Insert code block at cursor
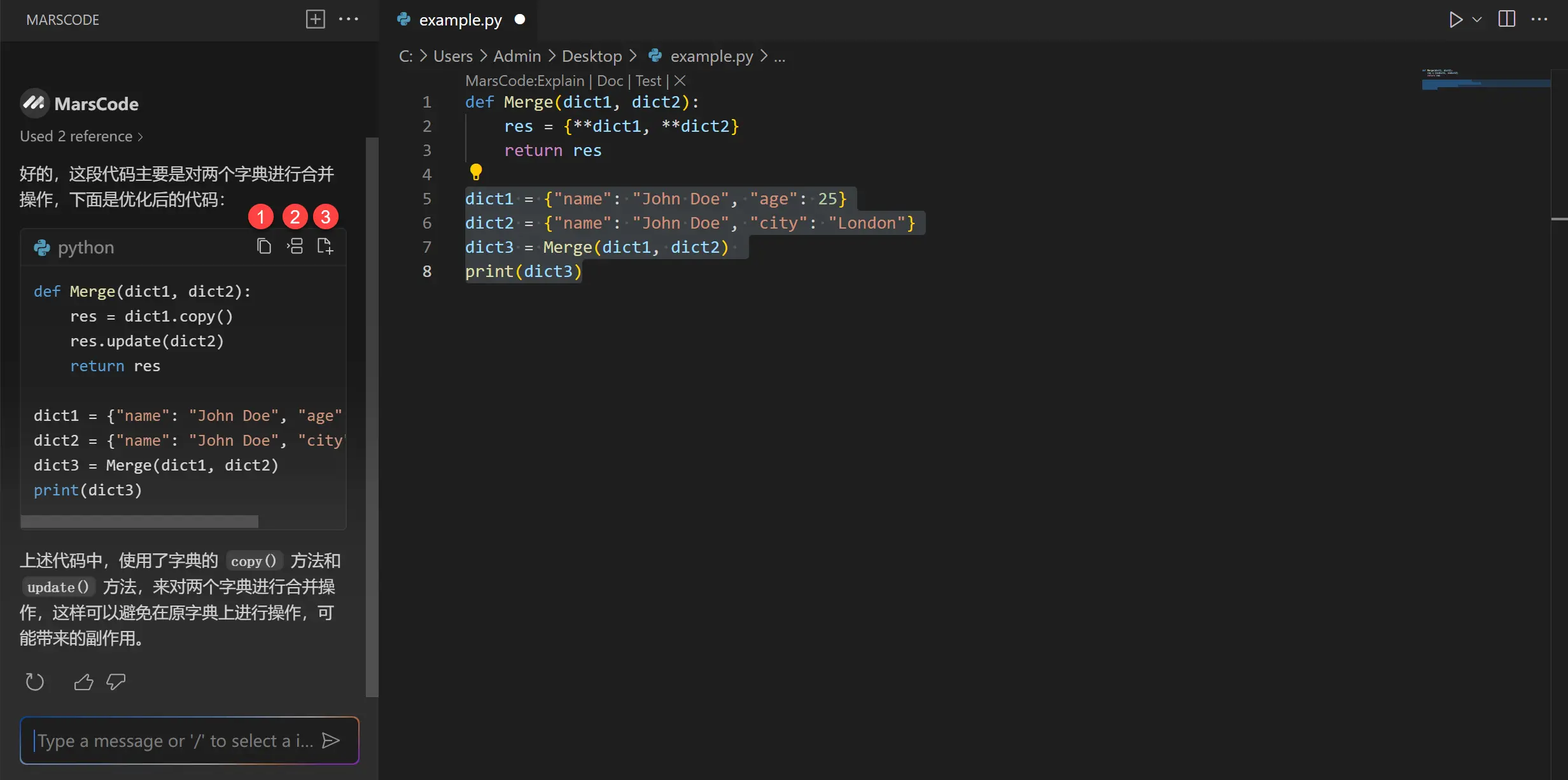The image size is (1568, 780). (295, 246)
